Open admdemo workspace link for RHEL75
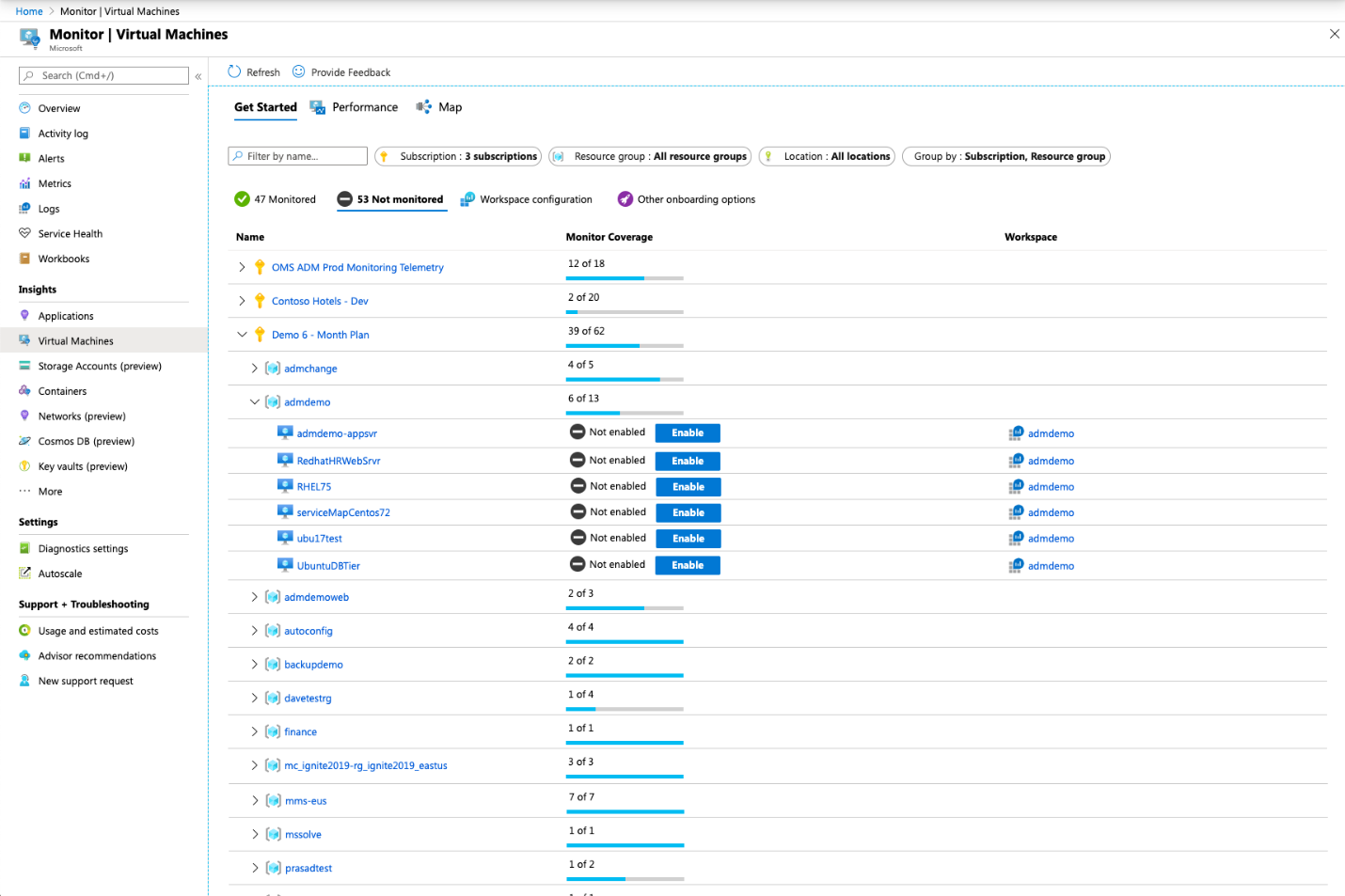The height and width of the screenshot is (896, 1345). click(1051, 487)
